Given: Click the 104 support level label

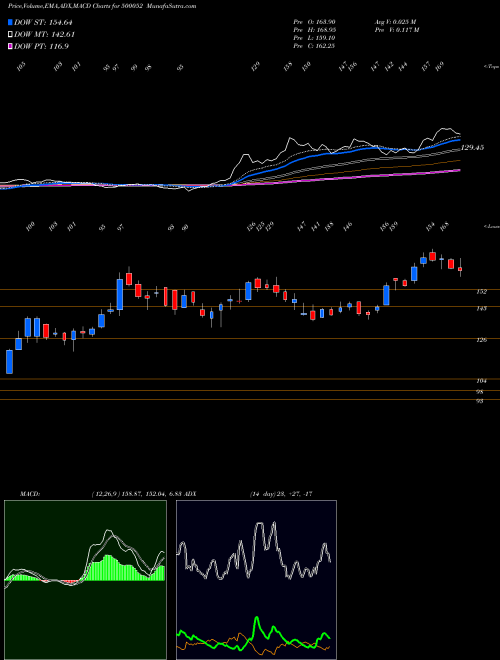Looking at the screenshot, I should (x=481, y=381).
